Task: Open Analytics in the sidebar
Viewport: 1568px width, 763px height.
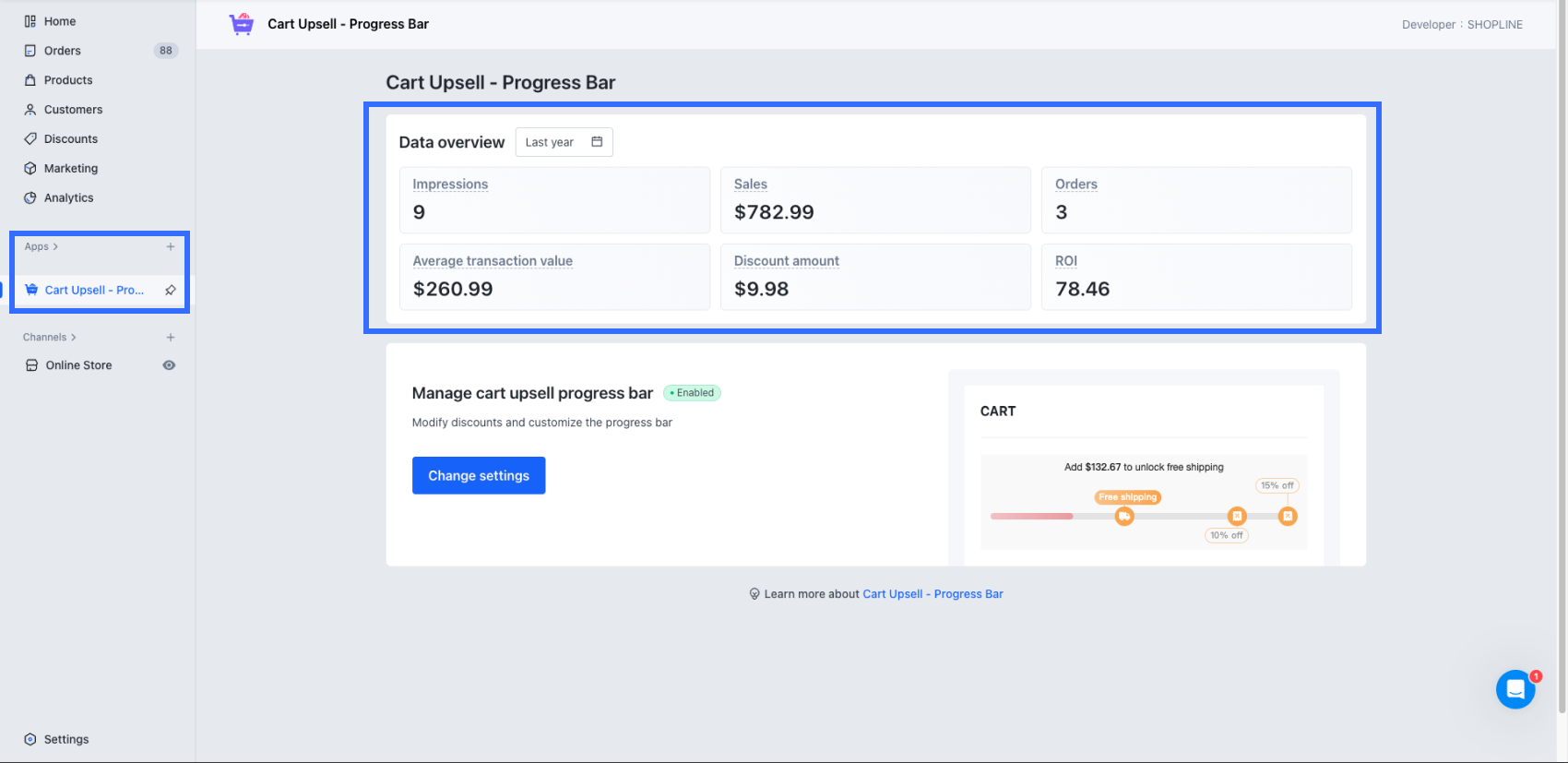Action: coord(68,198)
